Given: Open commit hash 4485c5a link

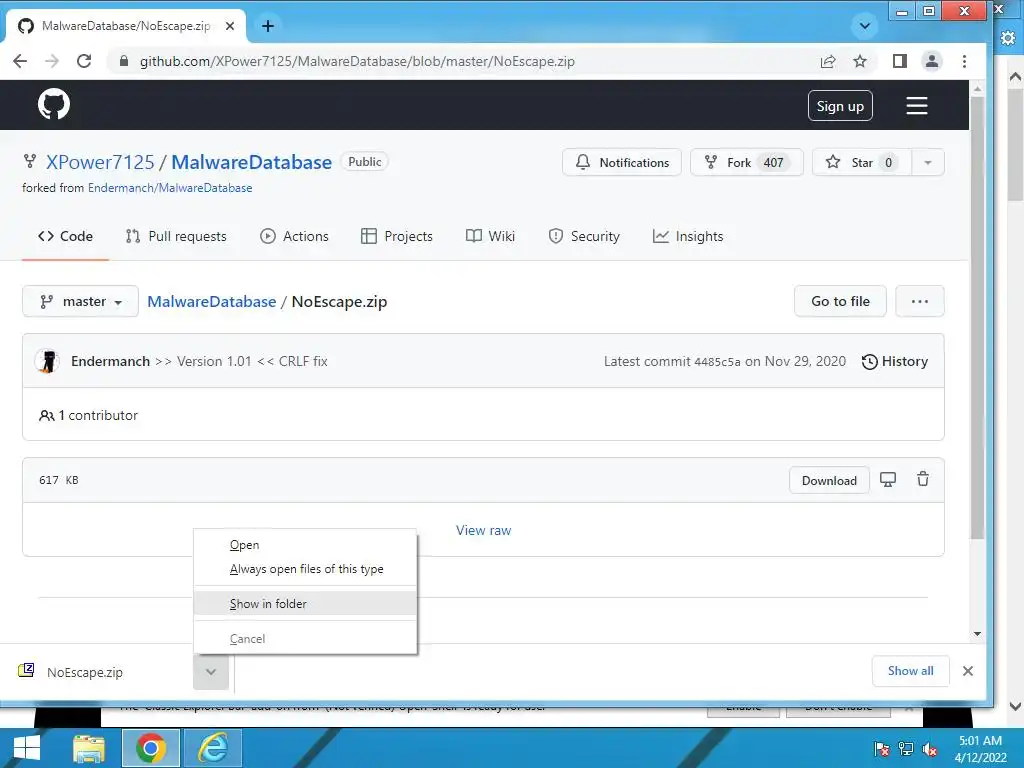Looking at the screenshot, I should pos(717,362).
